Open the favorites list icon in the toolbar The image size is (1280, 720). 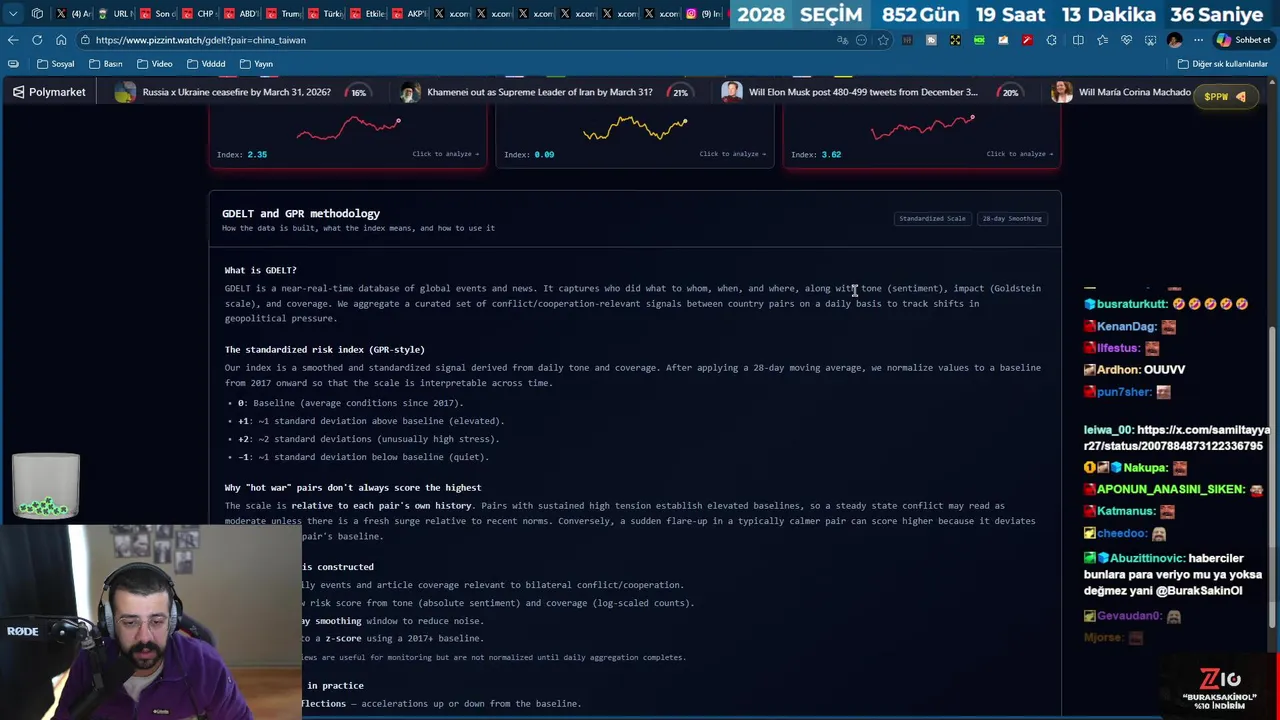coord(1102,40)
